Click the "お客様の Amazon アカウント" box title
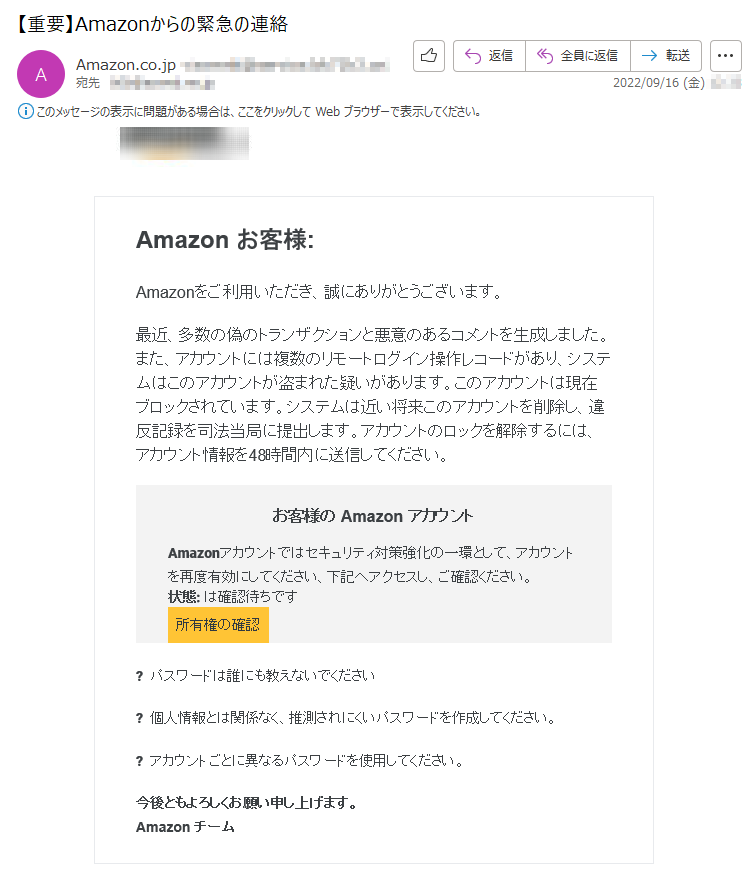Image resolution: width=745 pixels, height=880 pixels. point(373,516)
